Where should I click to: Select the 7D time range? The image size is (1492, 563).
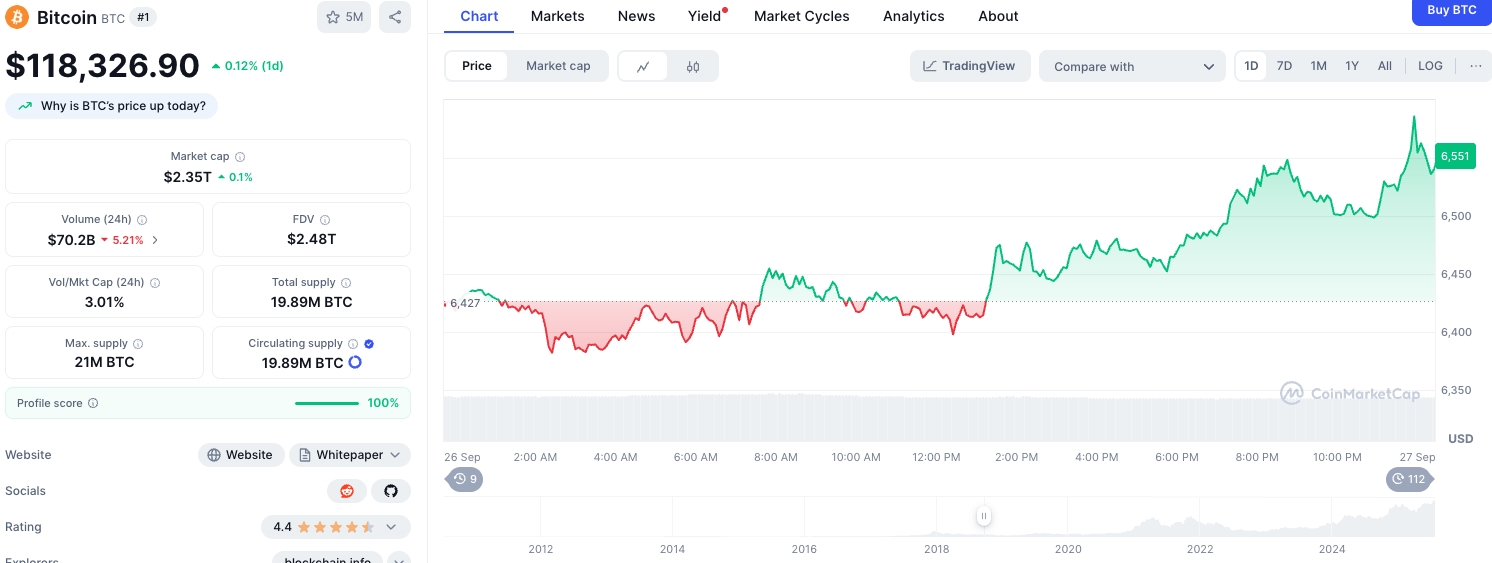tap(1284, 66)
